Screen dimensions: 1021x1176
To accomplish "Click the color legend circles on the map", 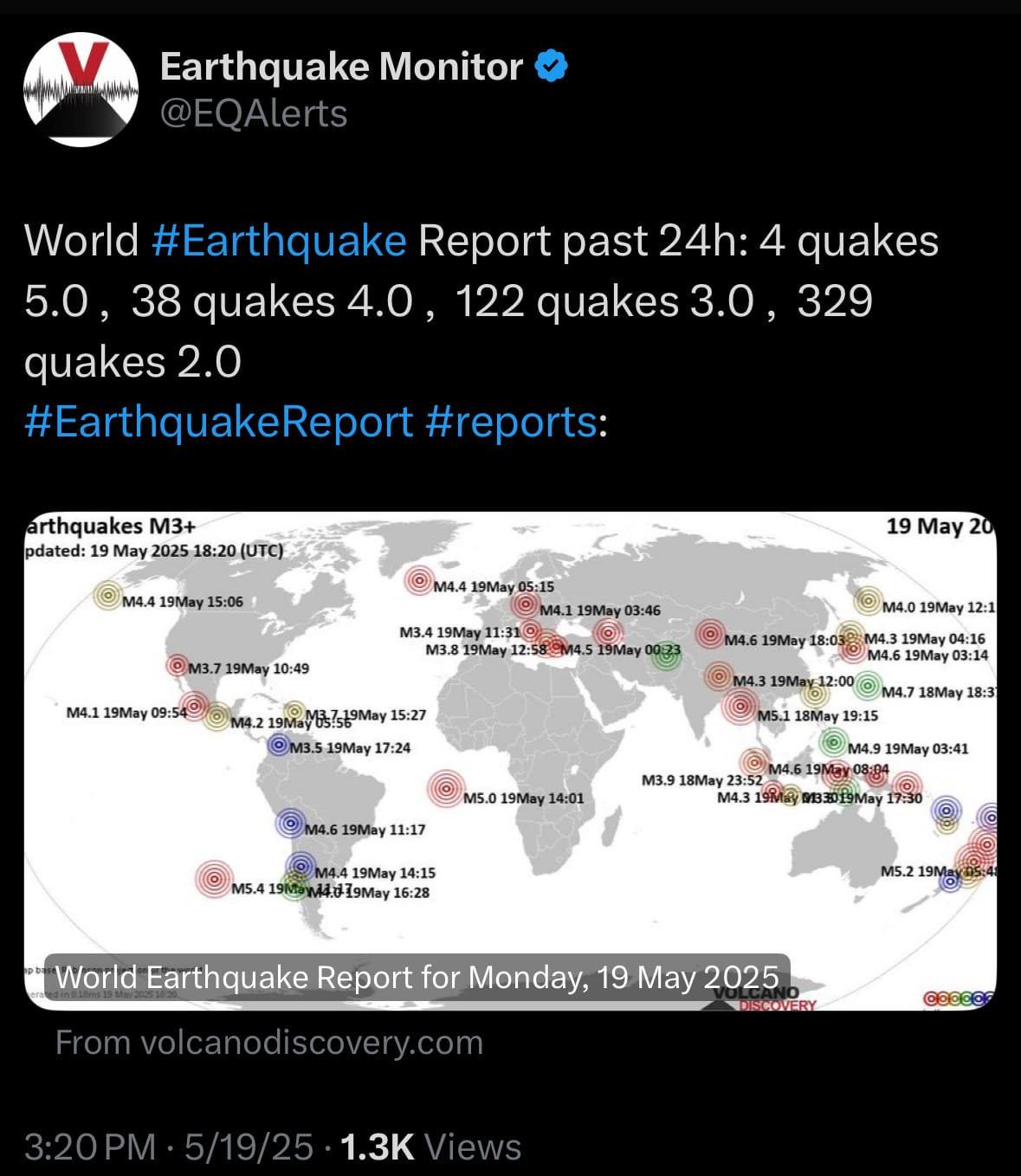I will pos(959,998).
